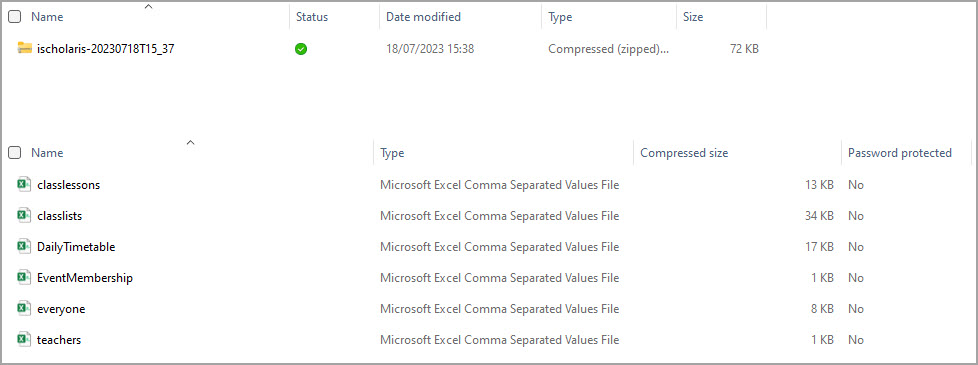Viewport: 978px width, 365px height.
Task: Click the Size column header in the upper list
Action: click(693, 17)
